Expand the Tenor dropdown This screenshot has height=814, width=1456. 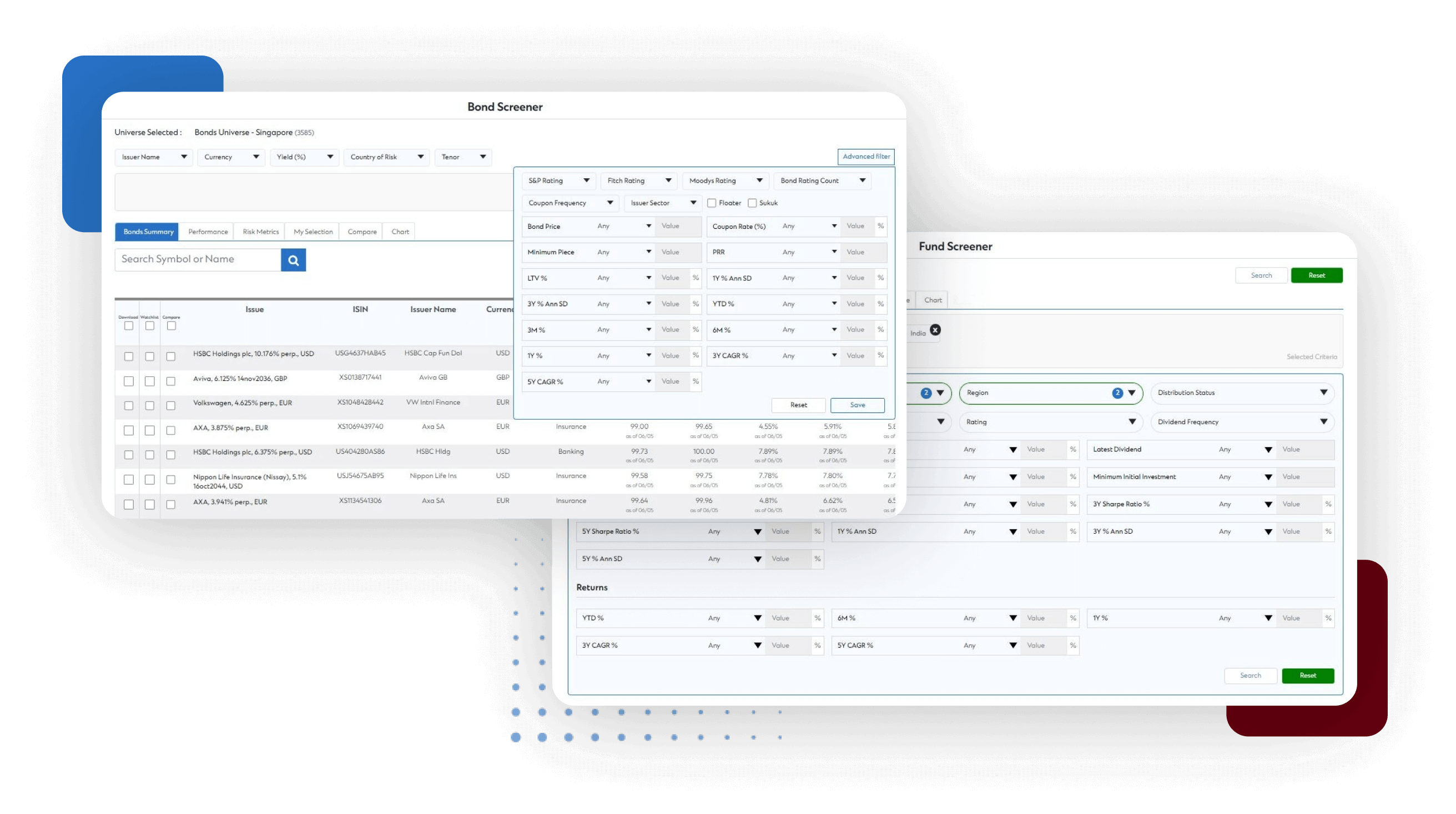coord(463,157)
